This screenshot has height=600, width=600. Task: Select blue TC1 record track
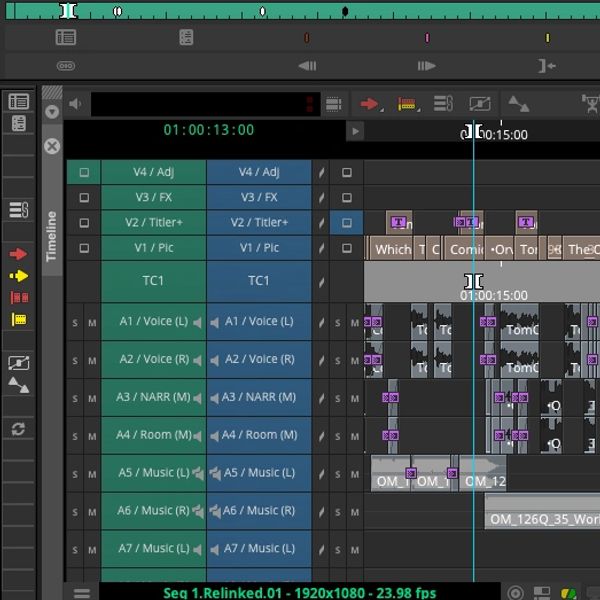coord(259,281)
